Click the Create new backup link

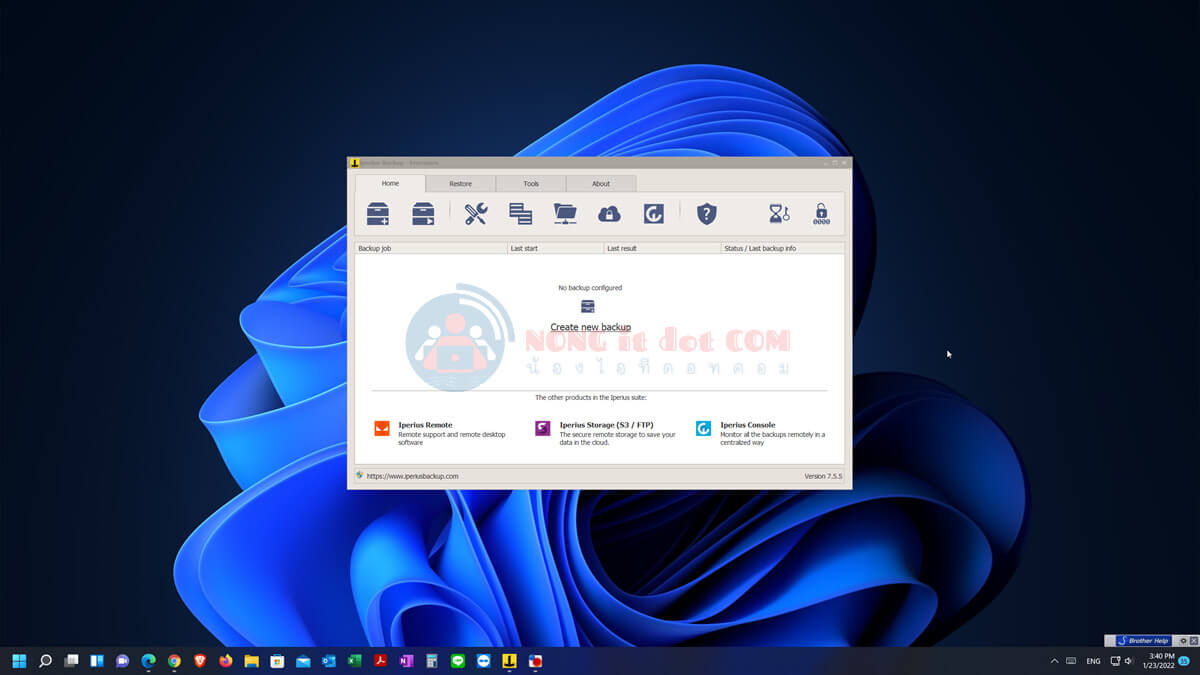click(x=589, y=327)
